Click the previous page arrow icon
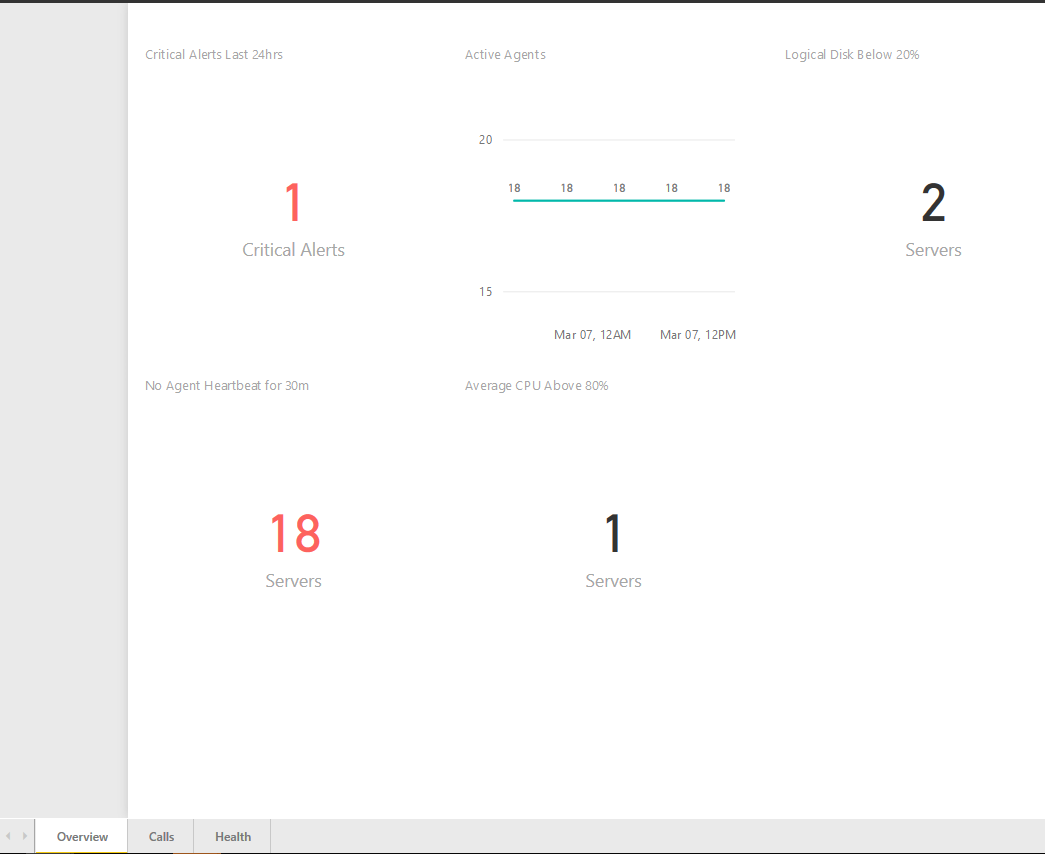1045x854 pixels. click(9, 836)
